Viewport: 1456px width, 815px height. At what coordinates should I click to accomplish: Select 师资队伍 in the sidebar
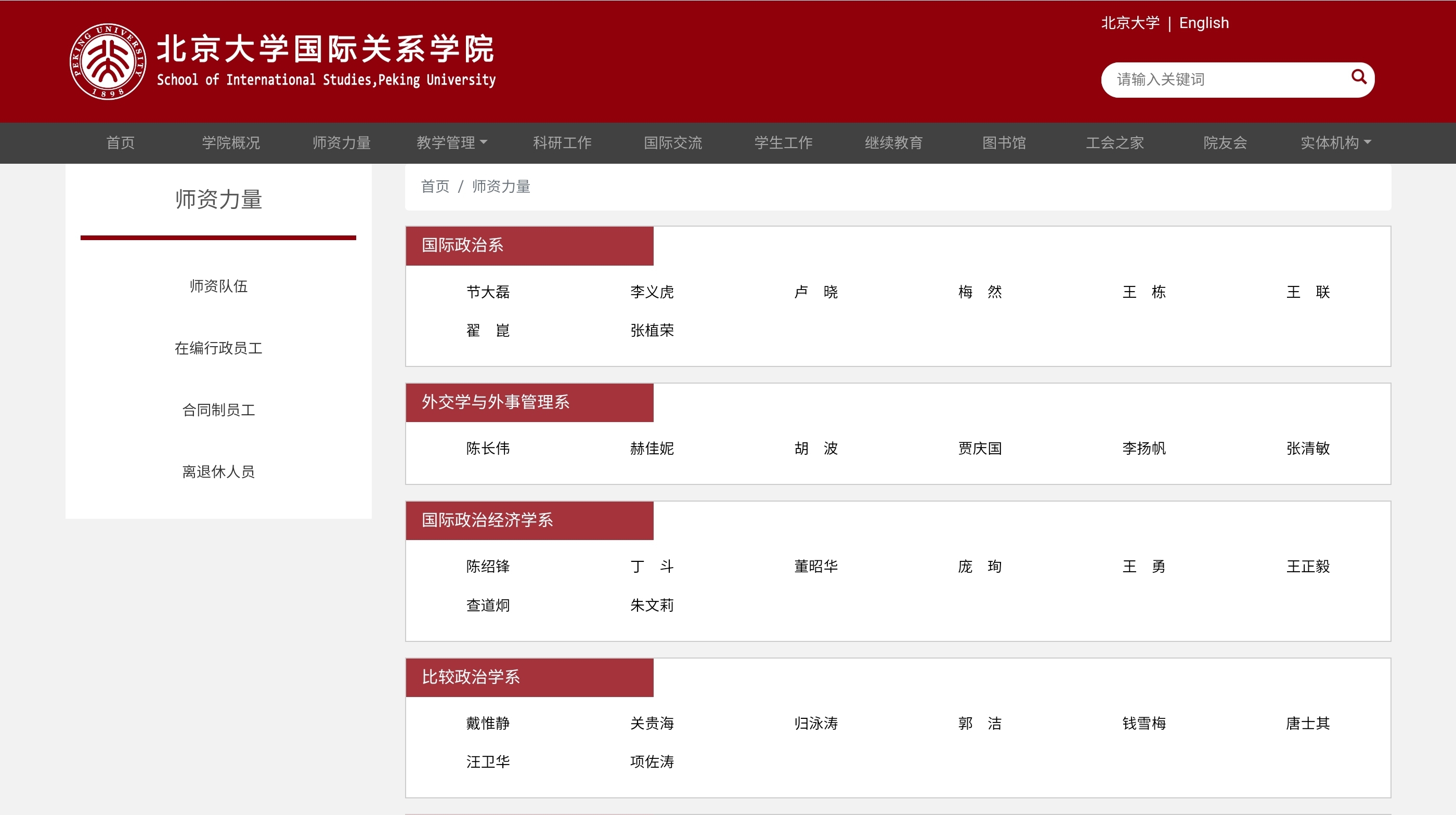(x=218, y=286)
